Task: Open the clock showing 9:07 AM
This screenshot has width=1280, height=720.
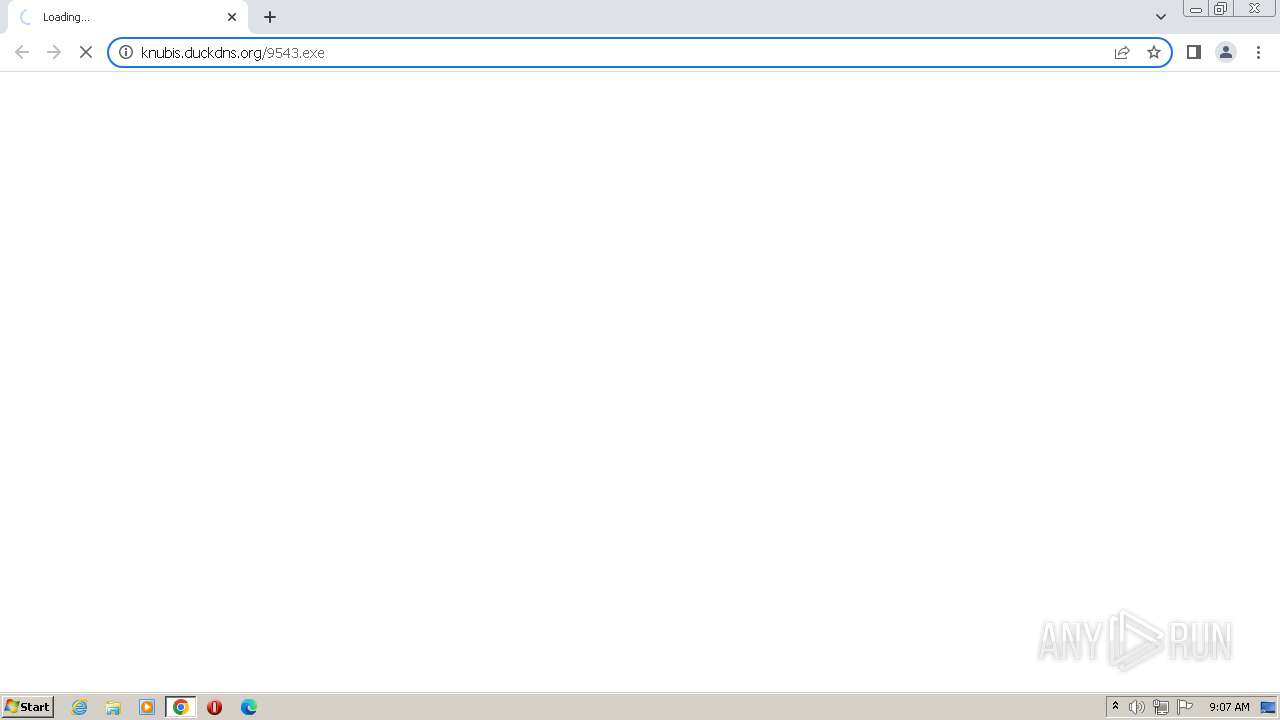Action: (x=1229, y=707)
